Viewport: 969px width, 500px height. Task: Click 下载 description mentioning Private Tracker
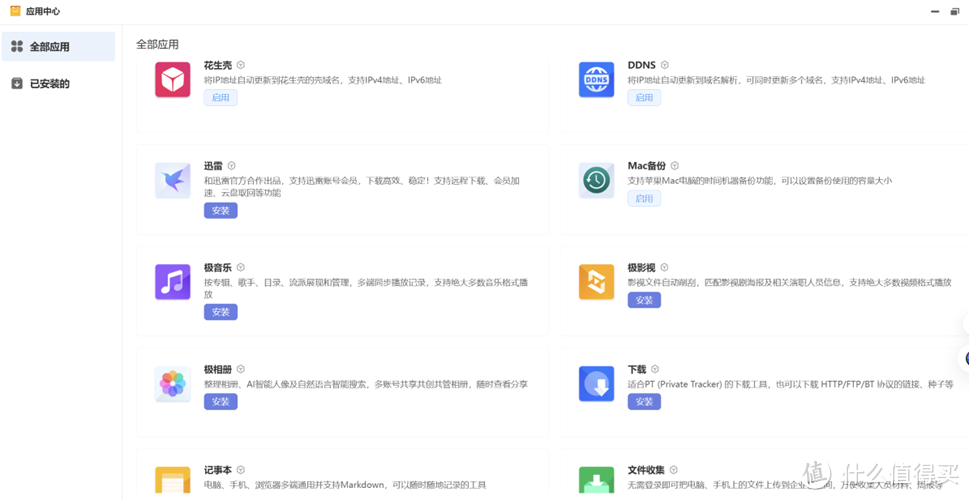pyautogui.click(x=790, y=384)
